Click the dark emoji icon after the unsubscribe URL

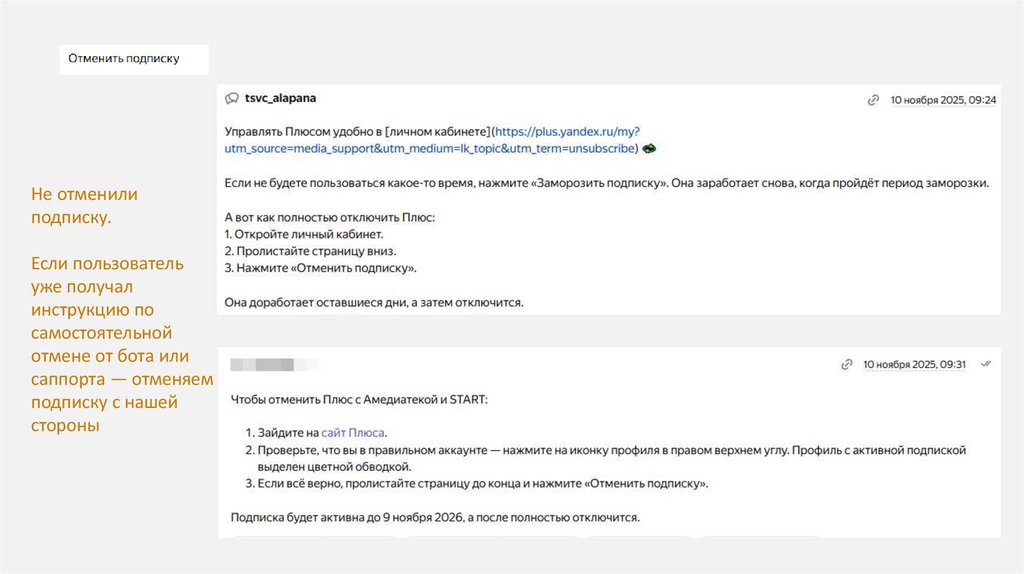coord(649,149)
